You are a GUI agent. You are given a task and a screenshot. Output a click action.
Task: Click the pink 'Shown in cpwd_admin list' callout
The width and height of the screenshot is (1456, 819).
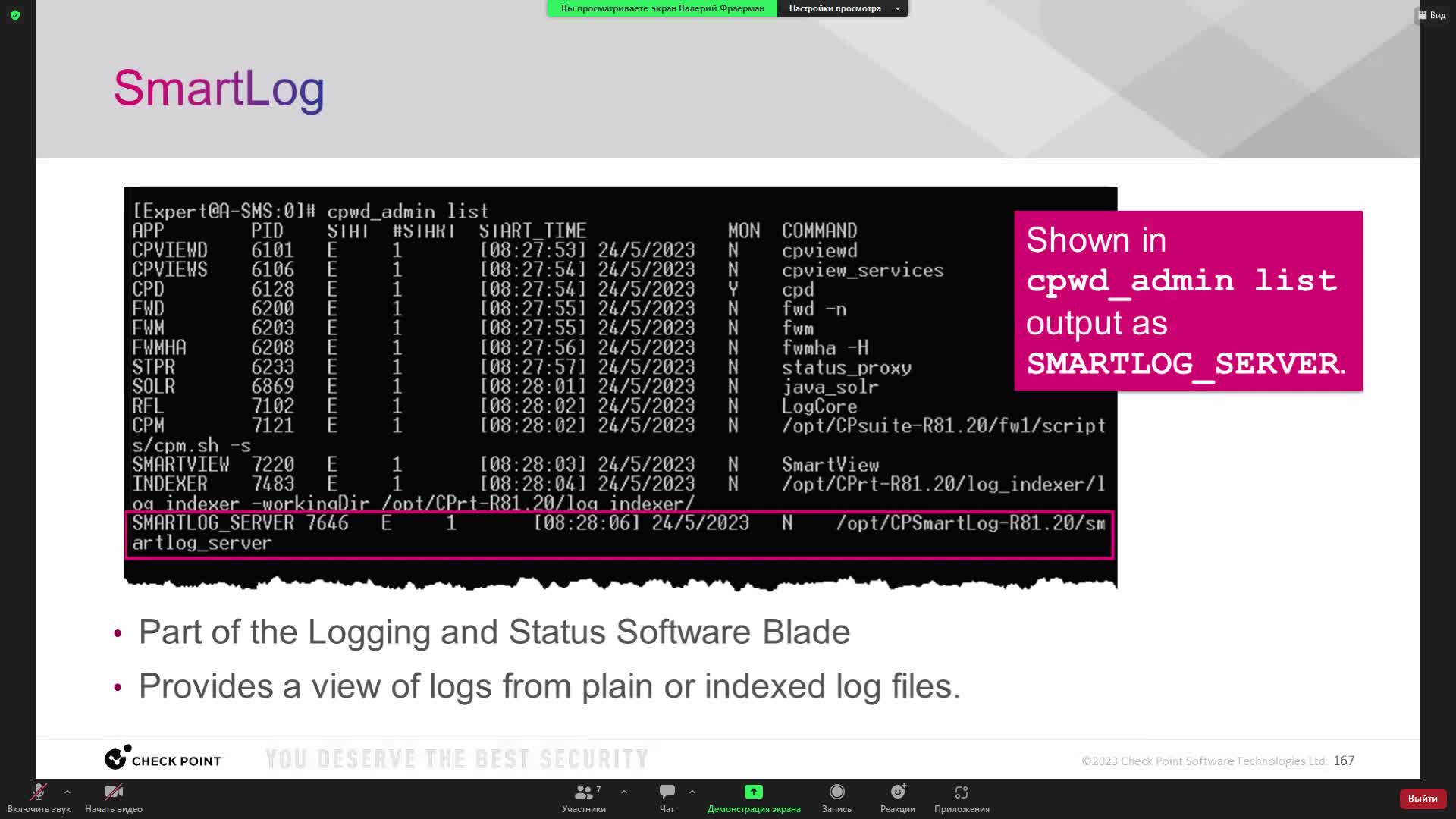coord(1188,301)
